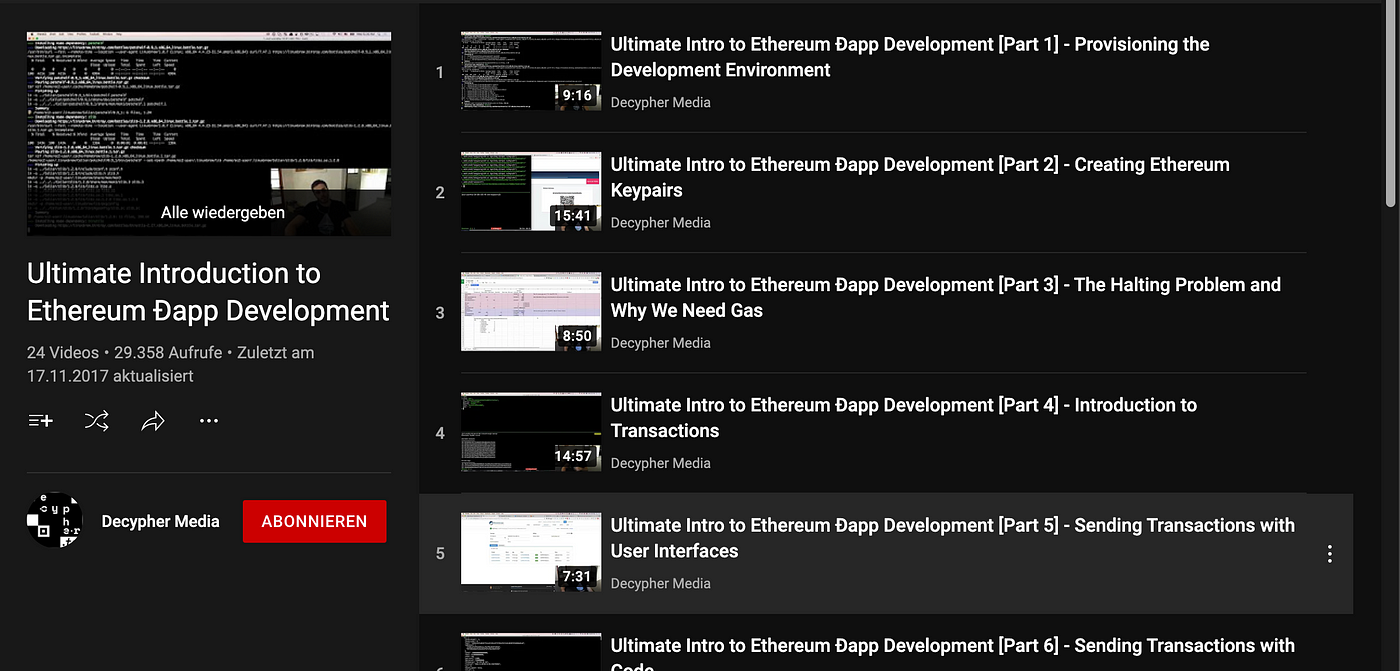Click the page vertical scrollbar

[1391, 105]
